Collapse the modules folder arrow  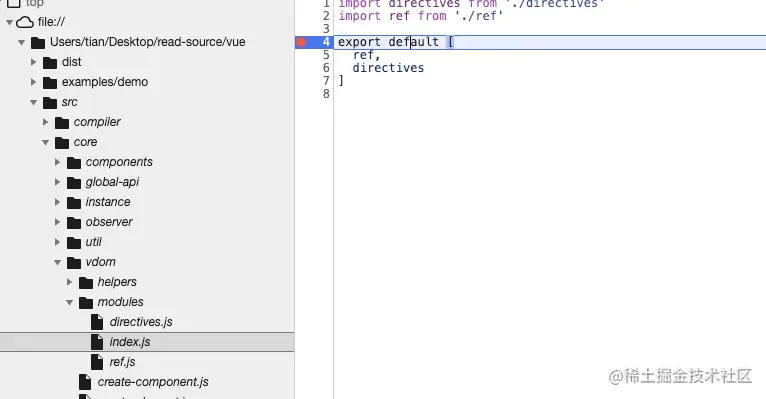pos(69,303)
